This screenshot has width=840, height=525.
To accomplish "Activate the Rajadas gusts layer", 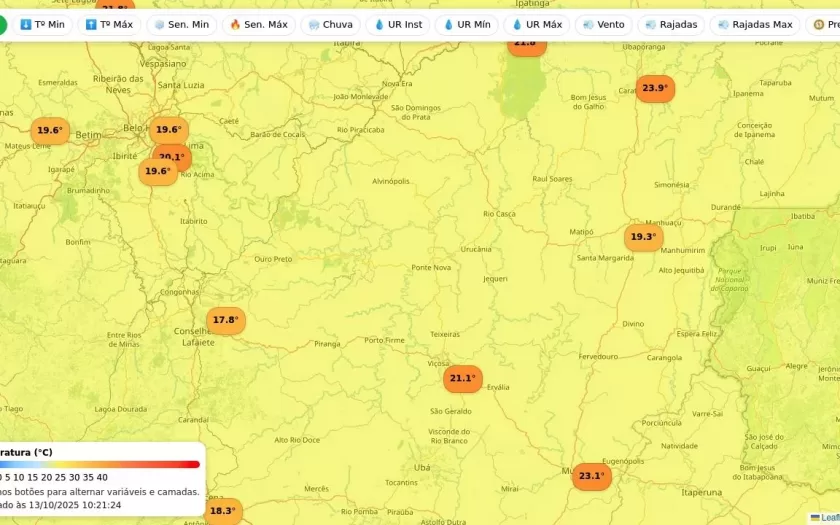I will (671, 24).
